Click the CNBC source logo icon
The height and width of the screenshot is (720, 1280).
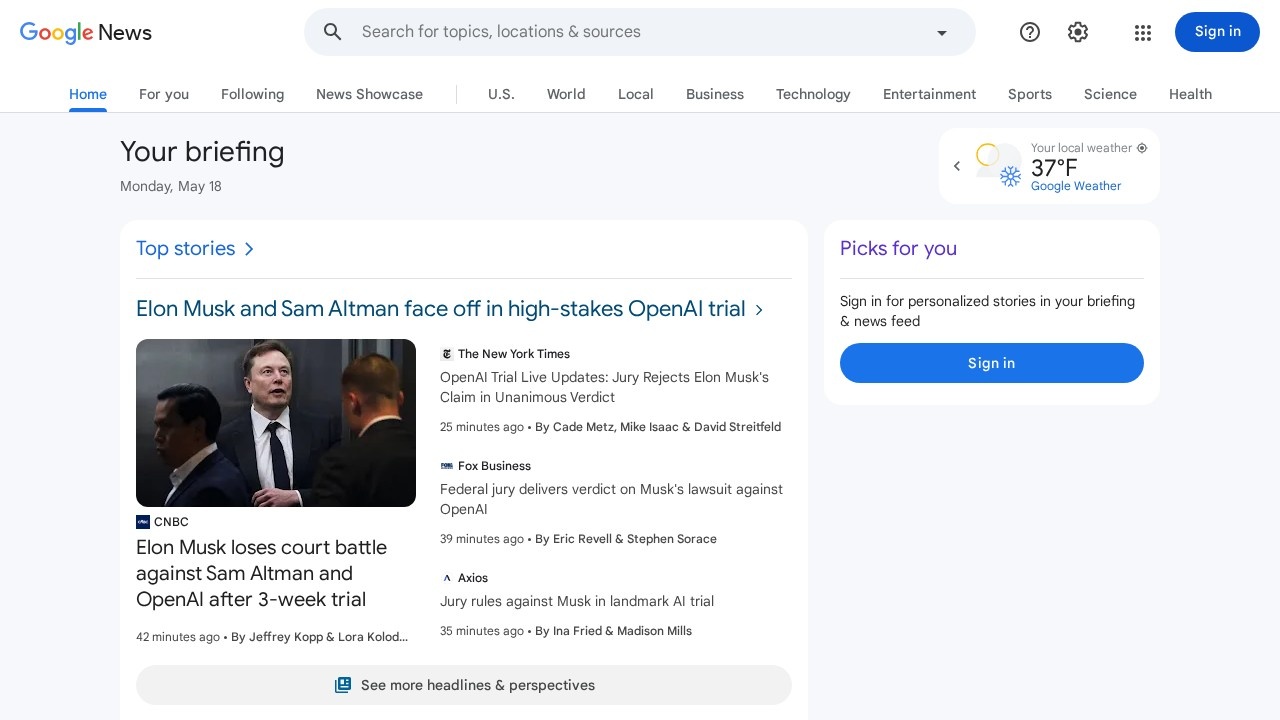(143, 522)
